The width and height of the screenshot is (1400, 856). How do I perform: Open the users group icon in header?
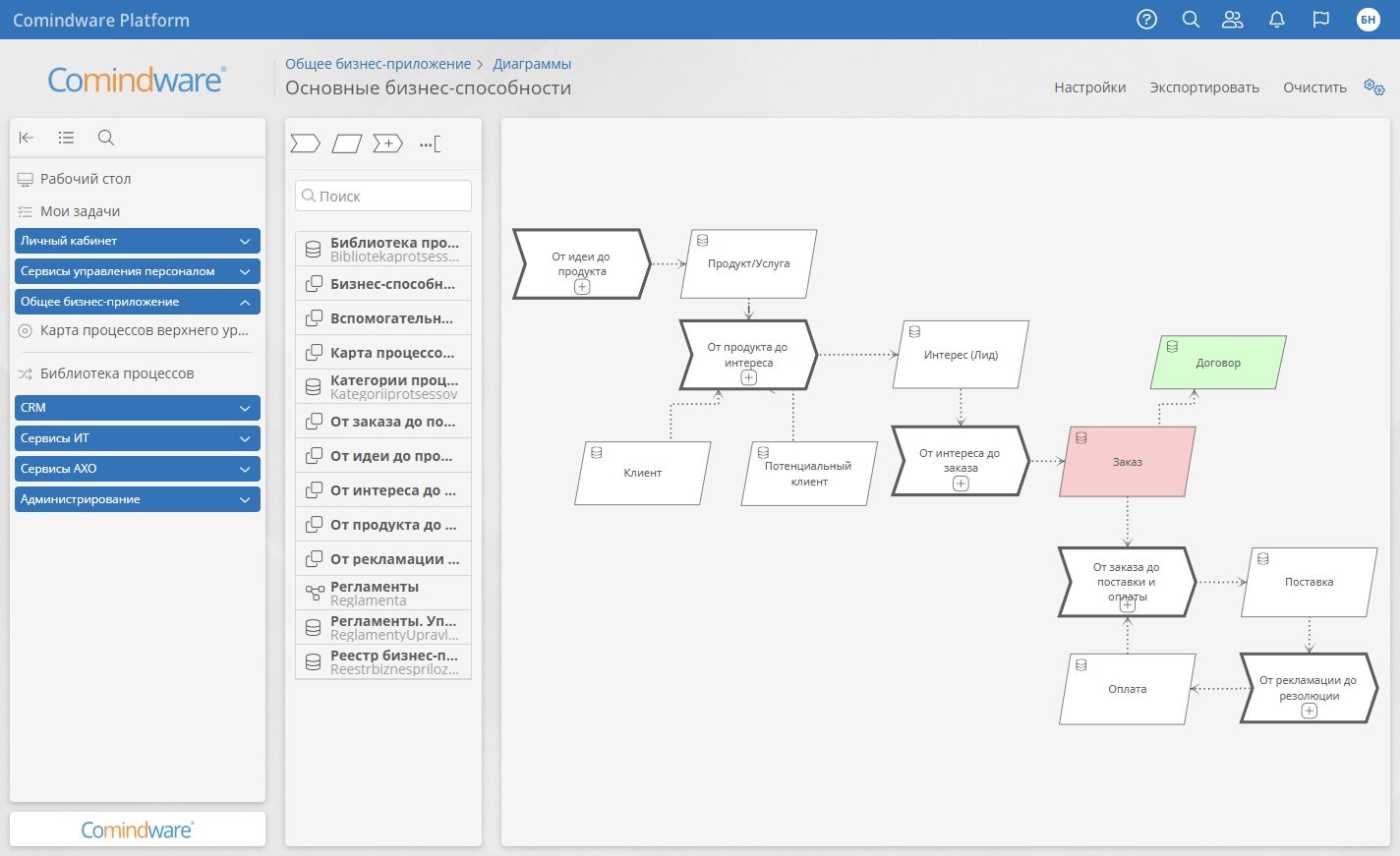(1232, 20)
